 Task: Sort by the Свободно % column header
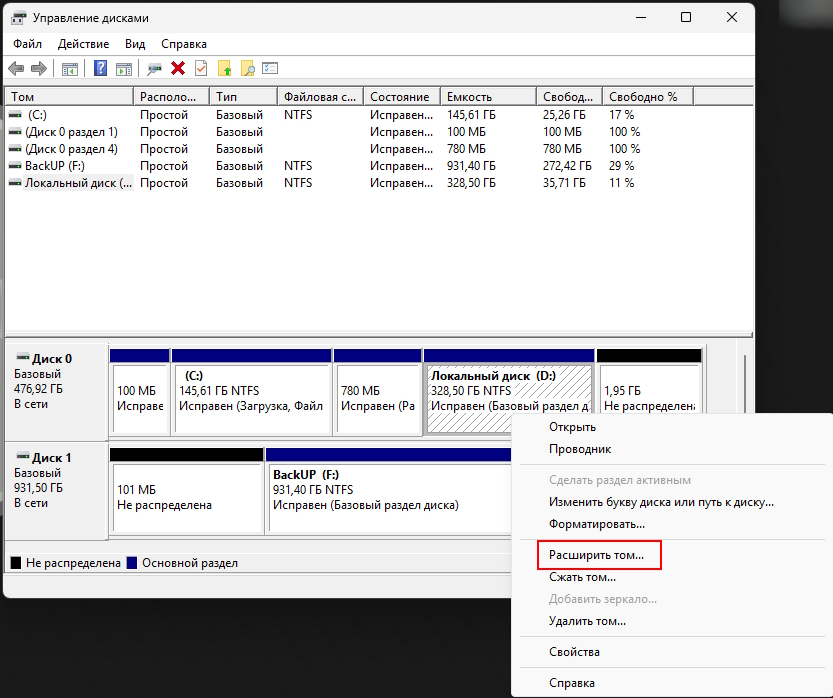point(648,97)
